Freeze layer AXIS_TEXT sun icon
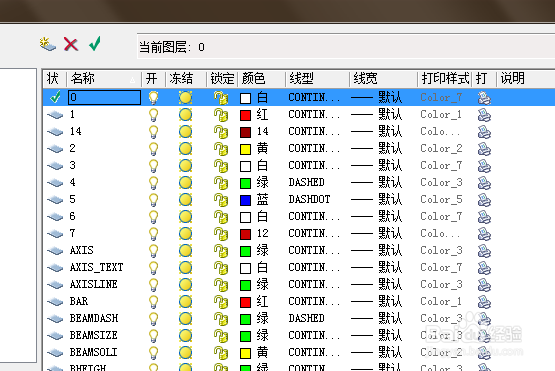The image size is (555, 371). pyautogui.click(x=185, y=268)
